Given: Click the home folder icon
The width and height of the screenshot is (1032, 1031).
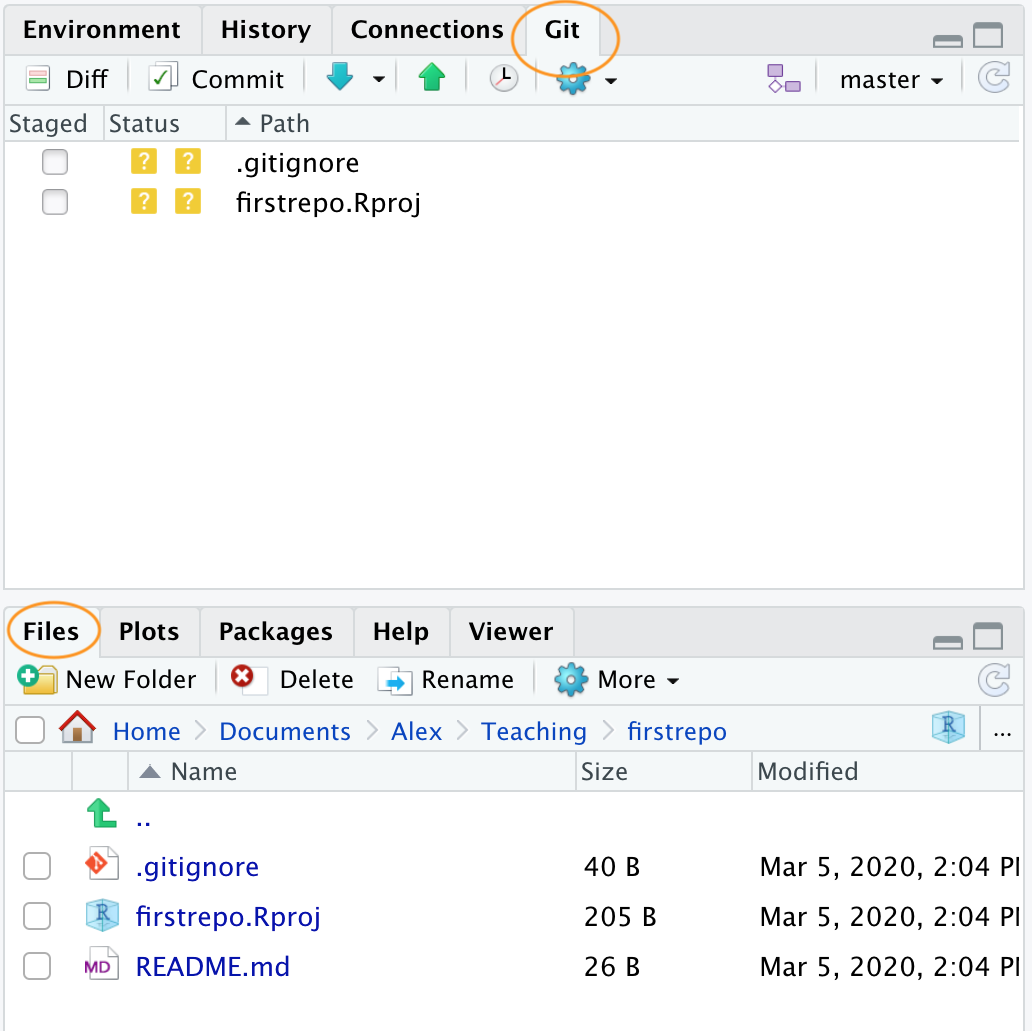Looking at the screenshot, I should tap(77, 730).
